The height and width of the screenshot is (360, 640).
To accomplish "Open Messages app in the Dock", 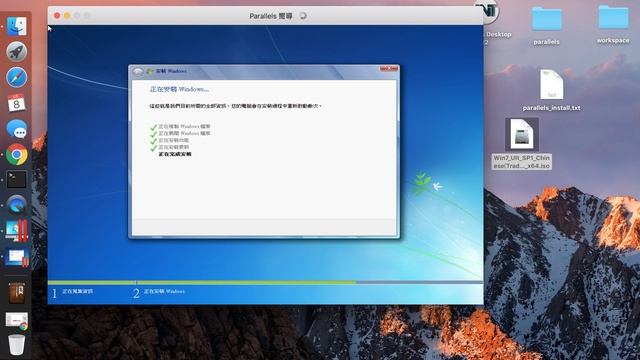I will click(17, 129).
